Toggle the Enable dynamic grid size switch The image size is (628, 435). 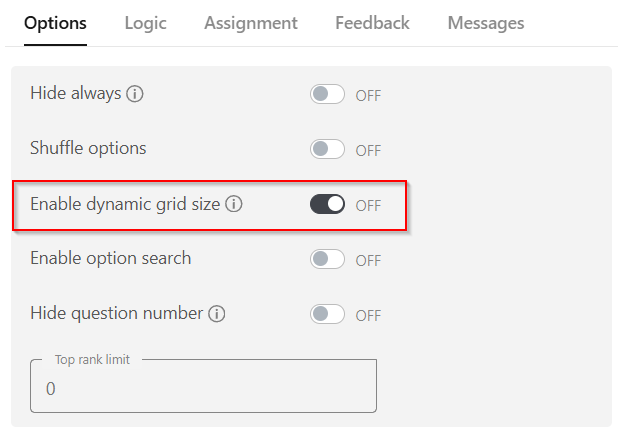pyautogui.click(x=327, y=204)
